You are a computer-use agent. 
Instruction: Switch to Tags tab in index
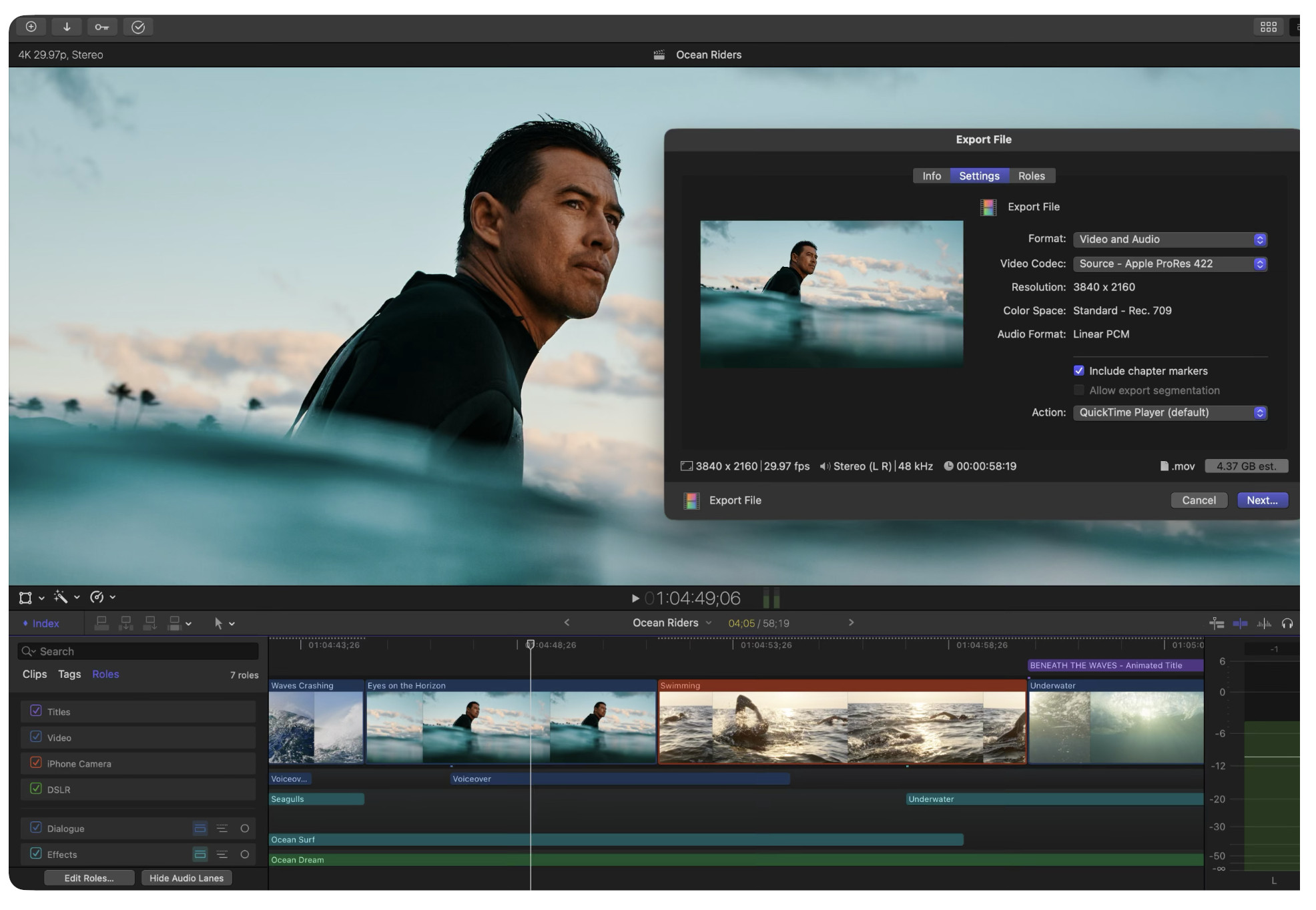point(69,674)
